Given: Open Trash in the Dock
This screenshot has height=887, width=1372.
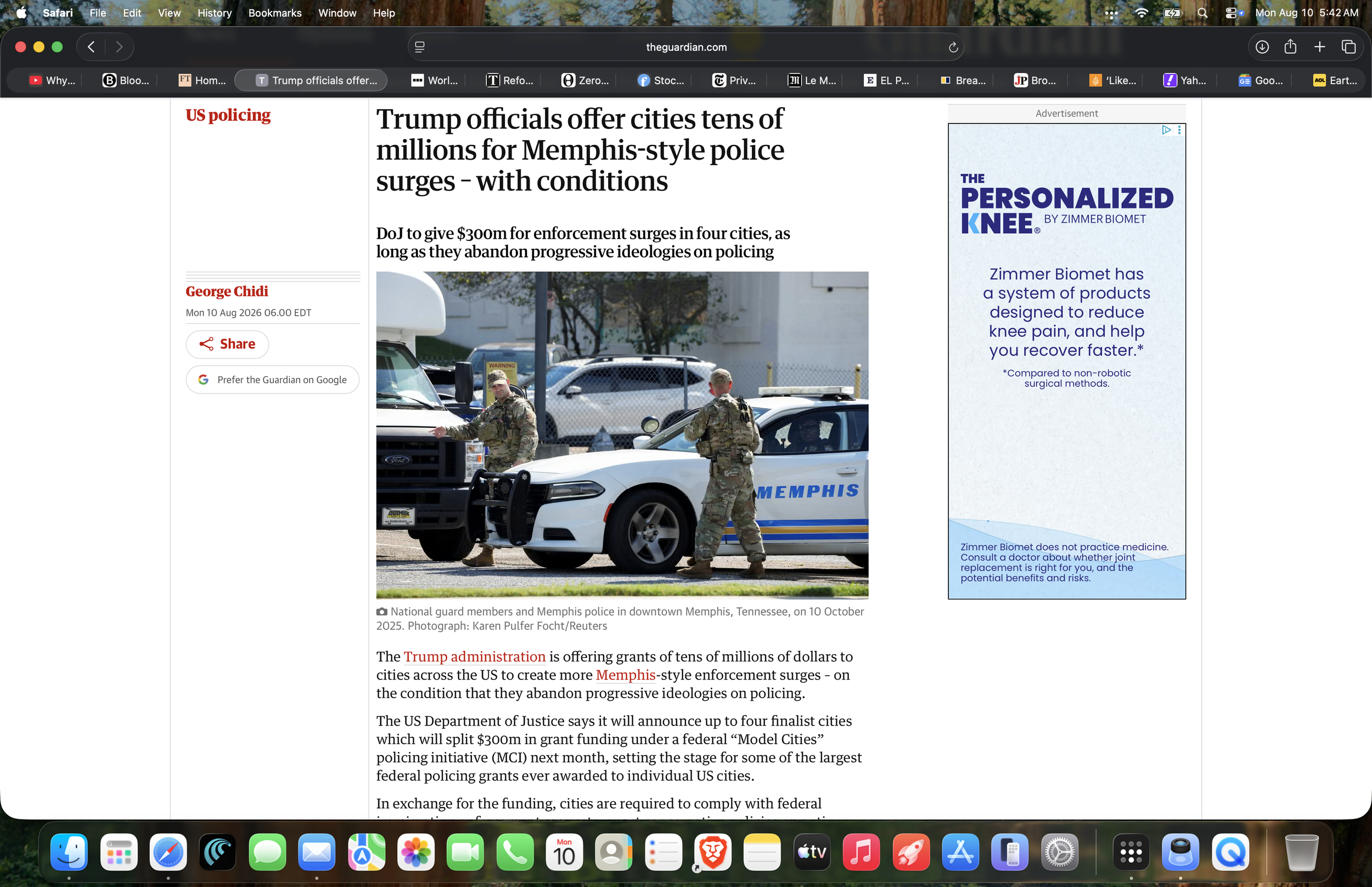Looking at the screenshot, I should coord(1301,851).
